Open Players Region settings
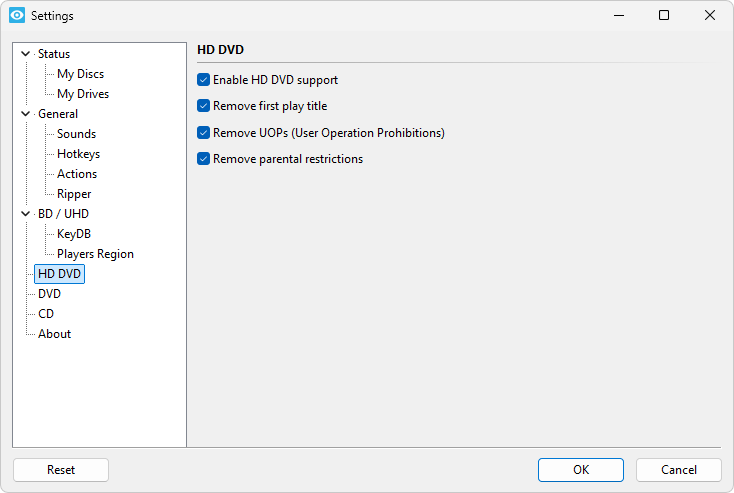This screenshot has width=734, height=493. (x=95, y=254)
